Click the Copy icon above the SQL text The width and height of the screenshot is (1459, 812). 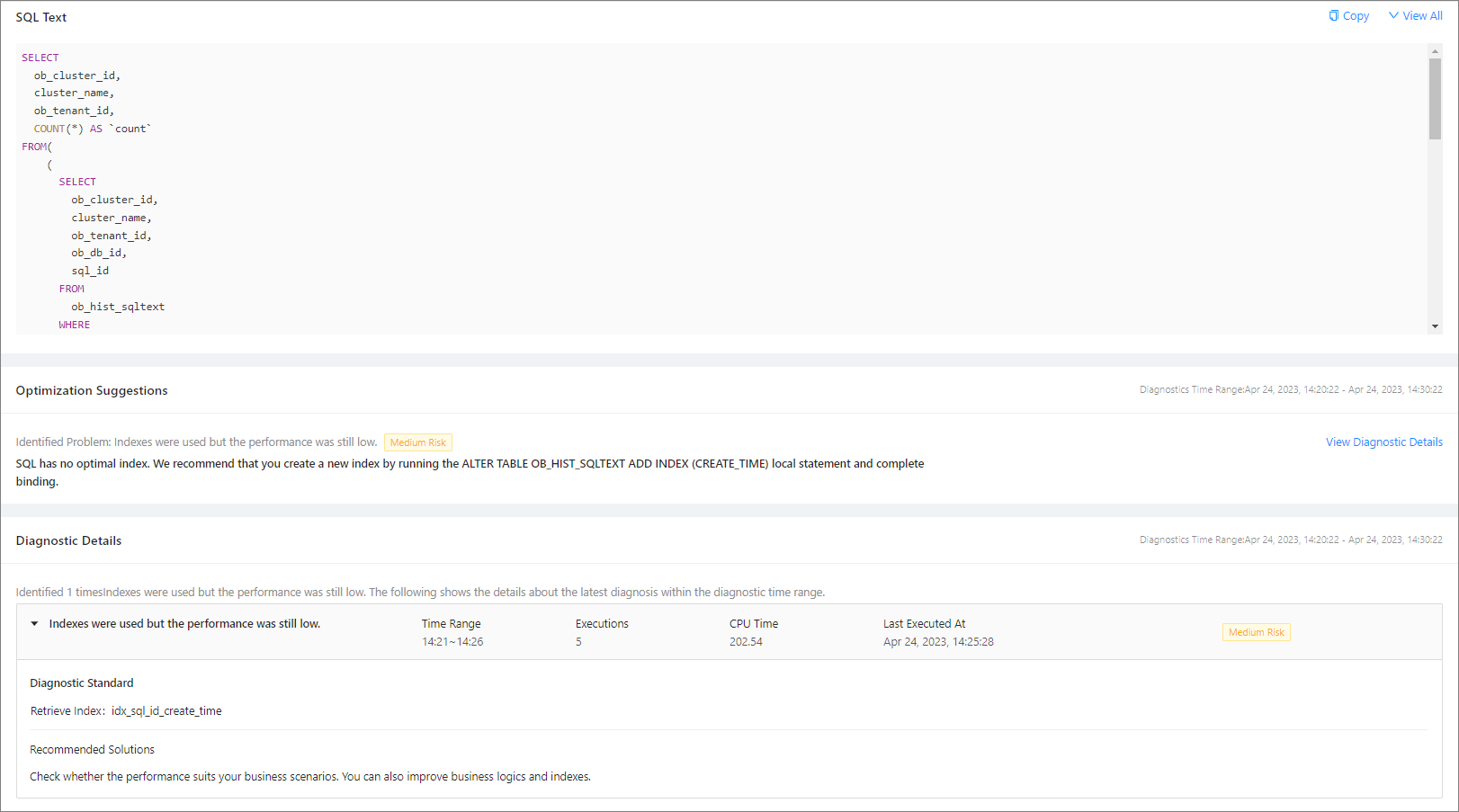(1333, 15)
